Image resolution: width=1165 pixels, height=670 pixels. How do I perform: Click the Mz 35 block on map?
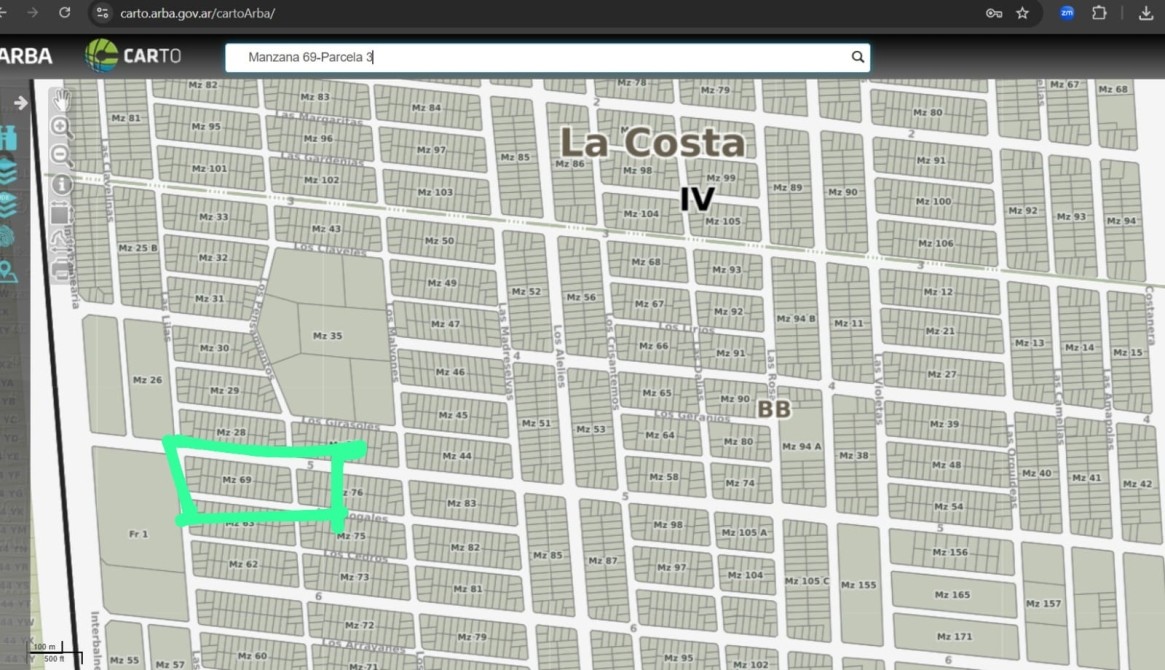[327, 336]
